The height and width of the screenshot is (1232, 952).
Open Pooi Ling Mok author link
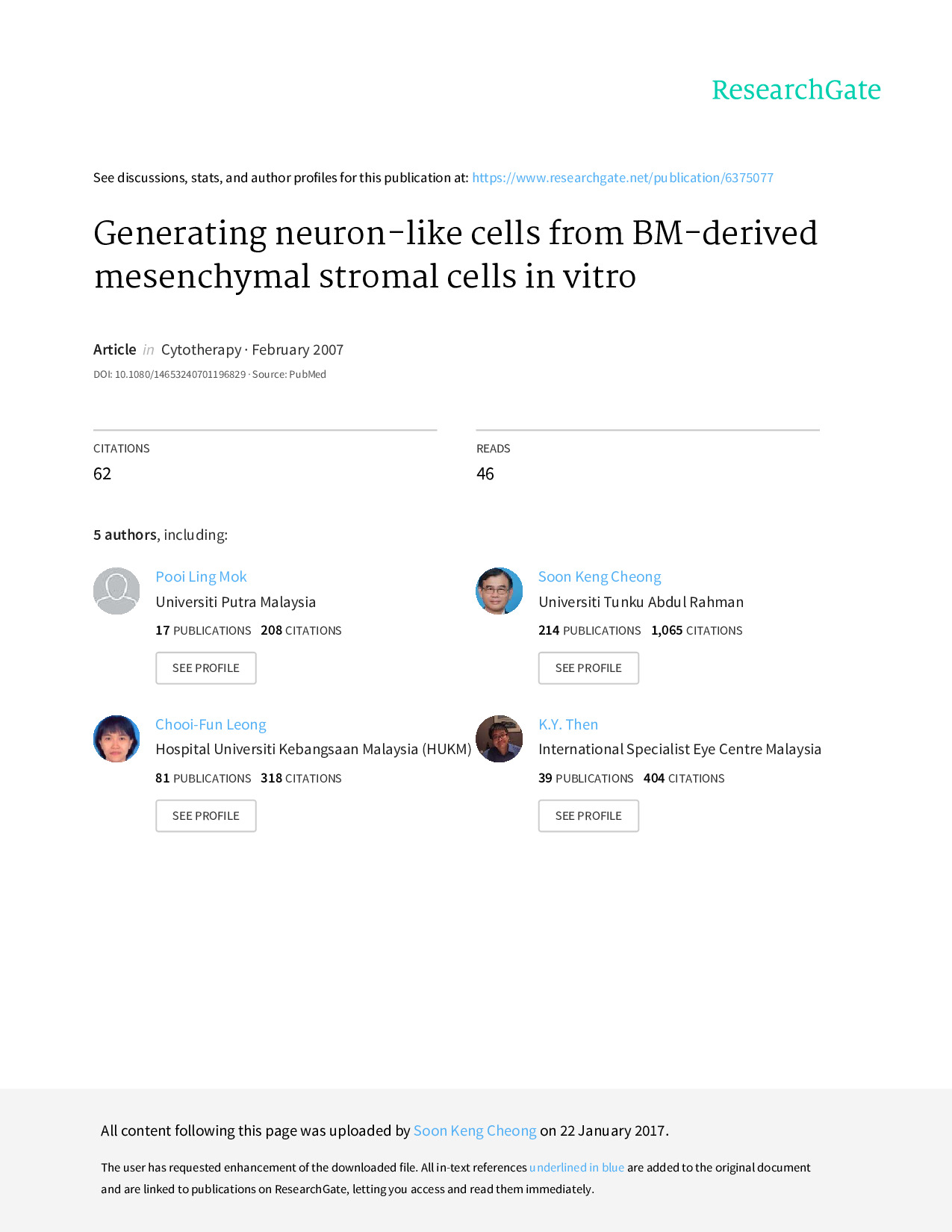(201, 576)
